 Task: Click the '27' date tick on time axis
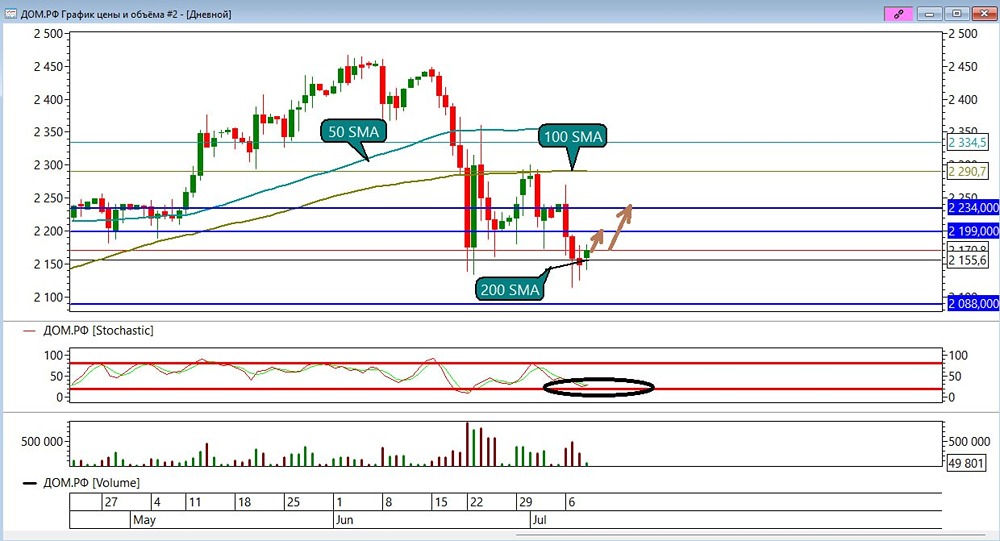(111, 502)
